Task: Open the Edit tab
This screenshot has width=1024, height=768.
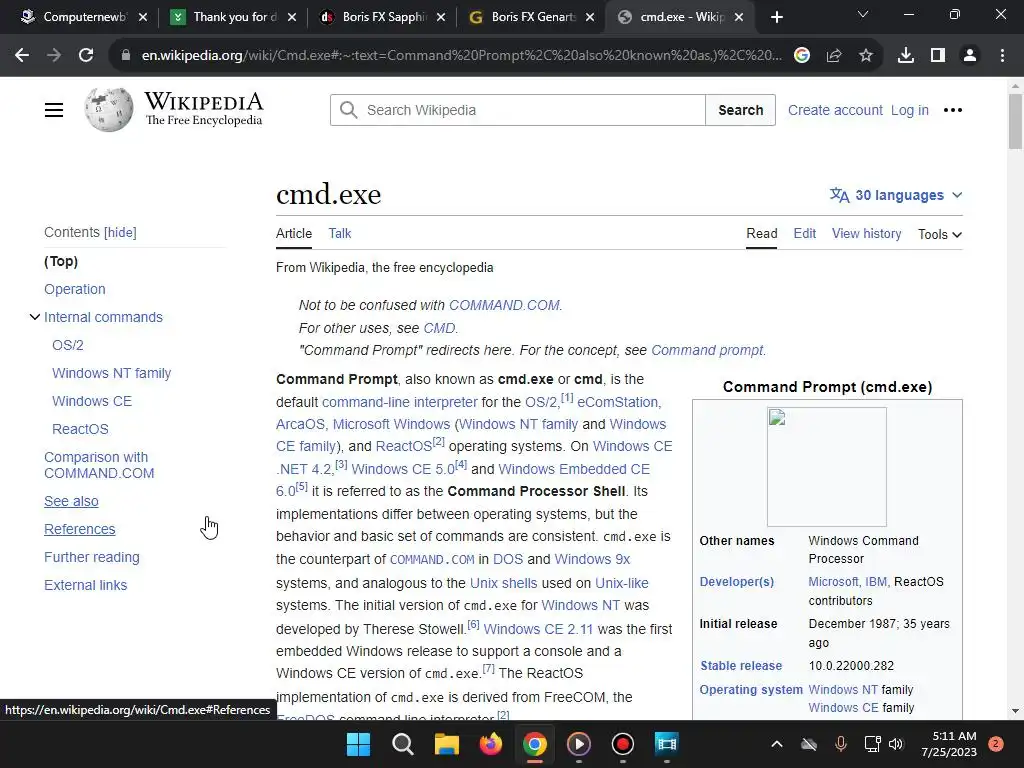Action: click(x=805, y=233)
